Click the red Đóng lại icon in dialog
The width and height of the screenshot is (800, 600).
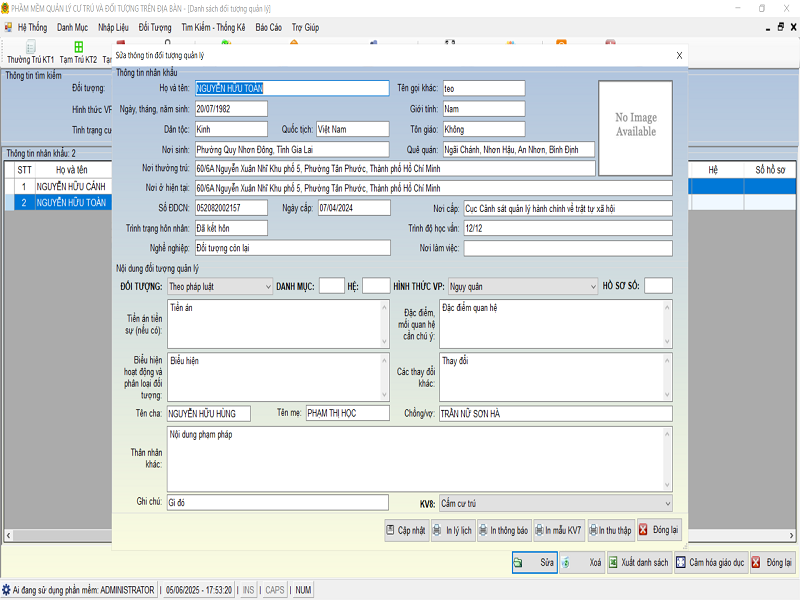(643, 530)
